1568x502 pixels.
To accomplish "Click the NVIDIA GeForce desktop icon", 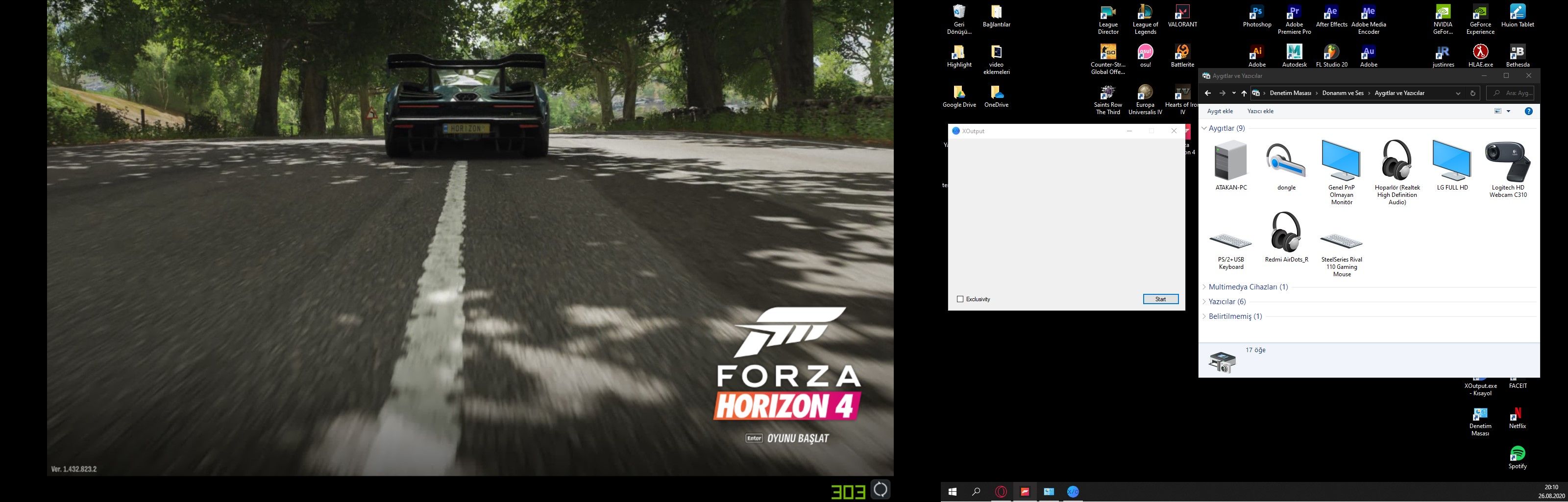I will [1443, 20].
